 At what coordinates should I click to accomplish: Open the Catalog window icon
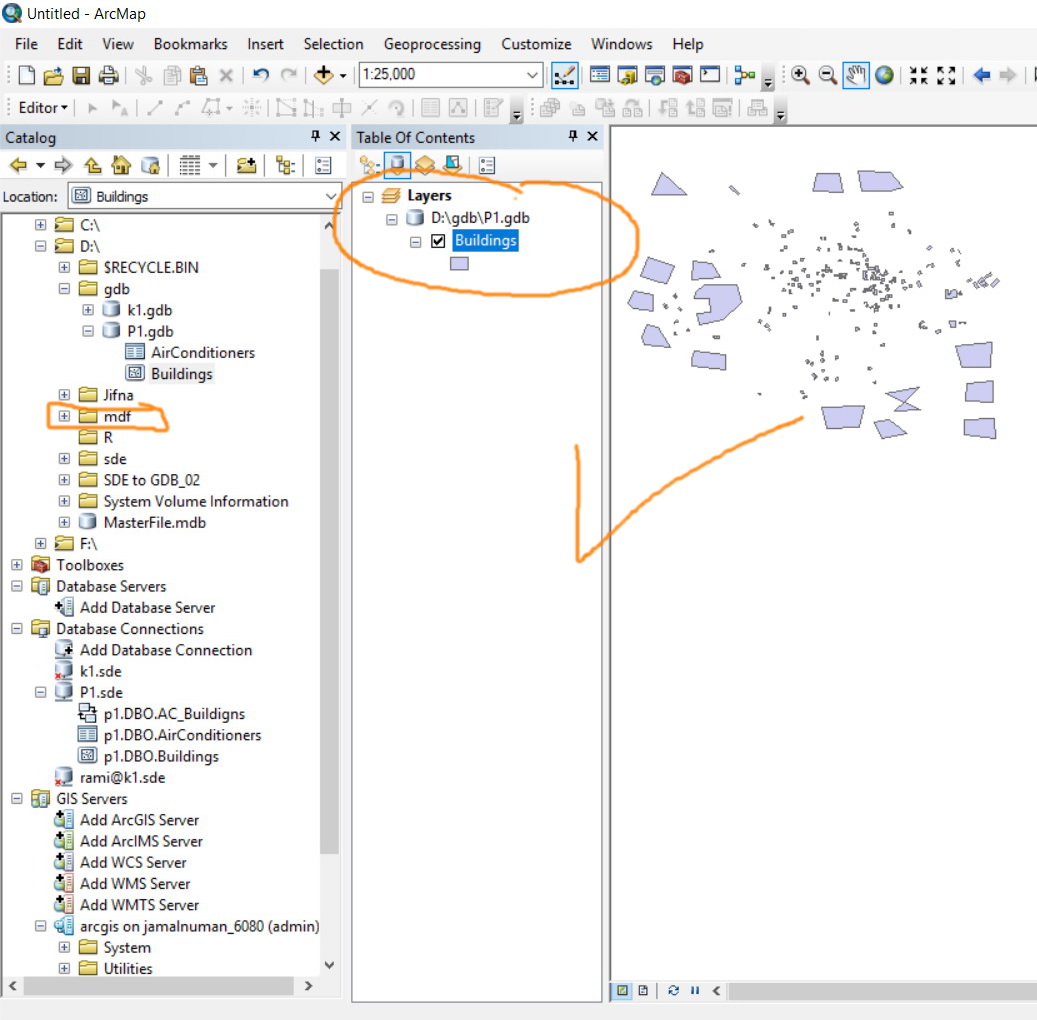coord(627,75)
